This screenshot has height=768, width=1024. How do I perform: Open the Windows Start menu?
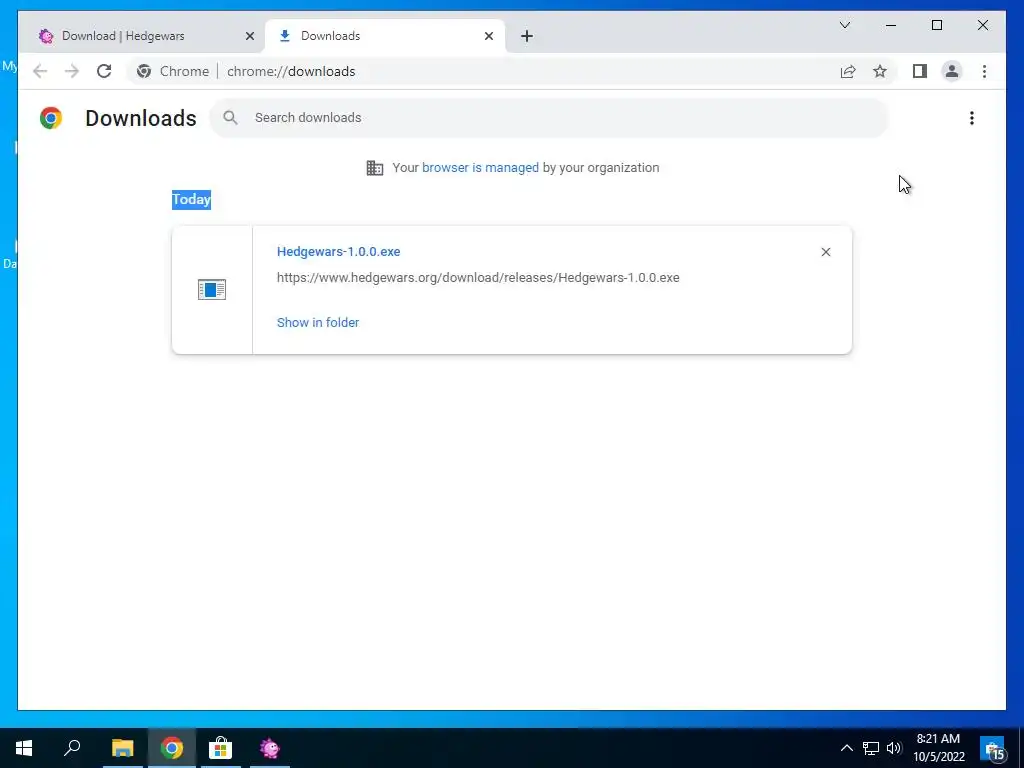[24, 748]
